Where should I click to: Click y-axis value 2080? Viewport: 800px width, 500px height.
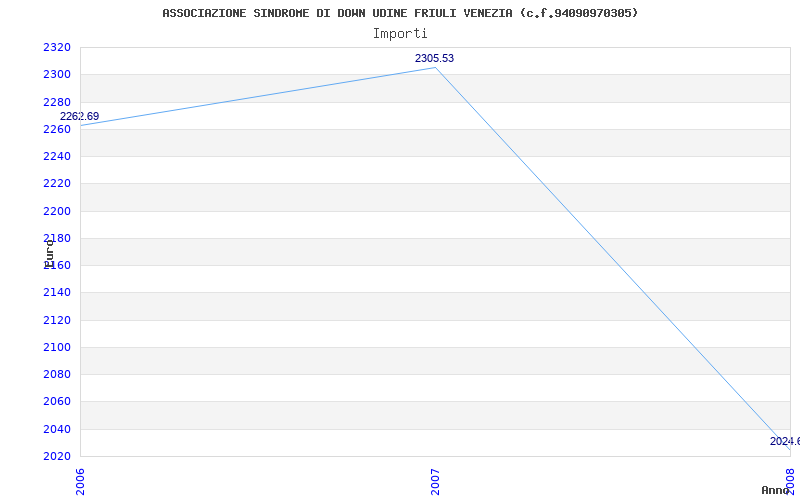[57, 374]
